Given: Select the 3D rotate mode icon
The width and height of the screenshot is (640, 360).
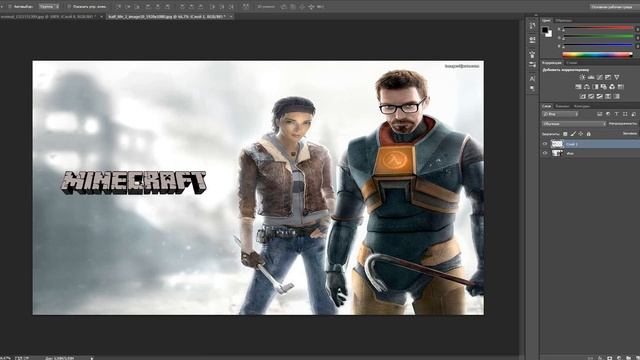Looking at the screenshot, I should pos(283,7).
